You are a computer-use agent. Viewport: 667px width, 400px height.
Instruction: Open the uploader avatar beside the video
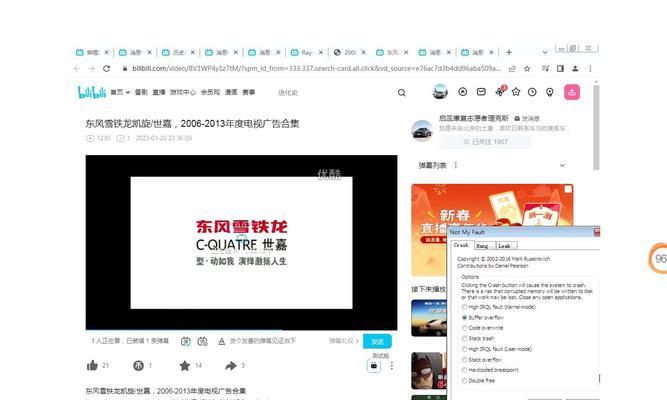[x=422, y=130]
